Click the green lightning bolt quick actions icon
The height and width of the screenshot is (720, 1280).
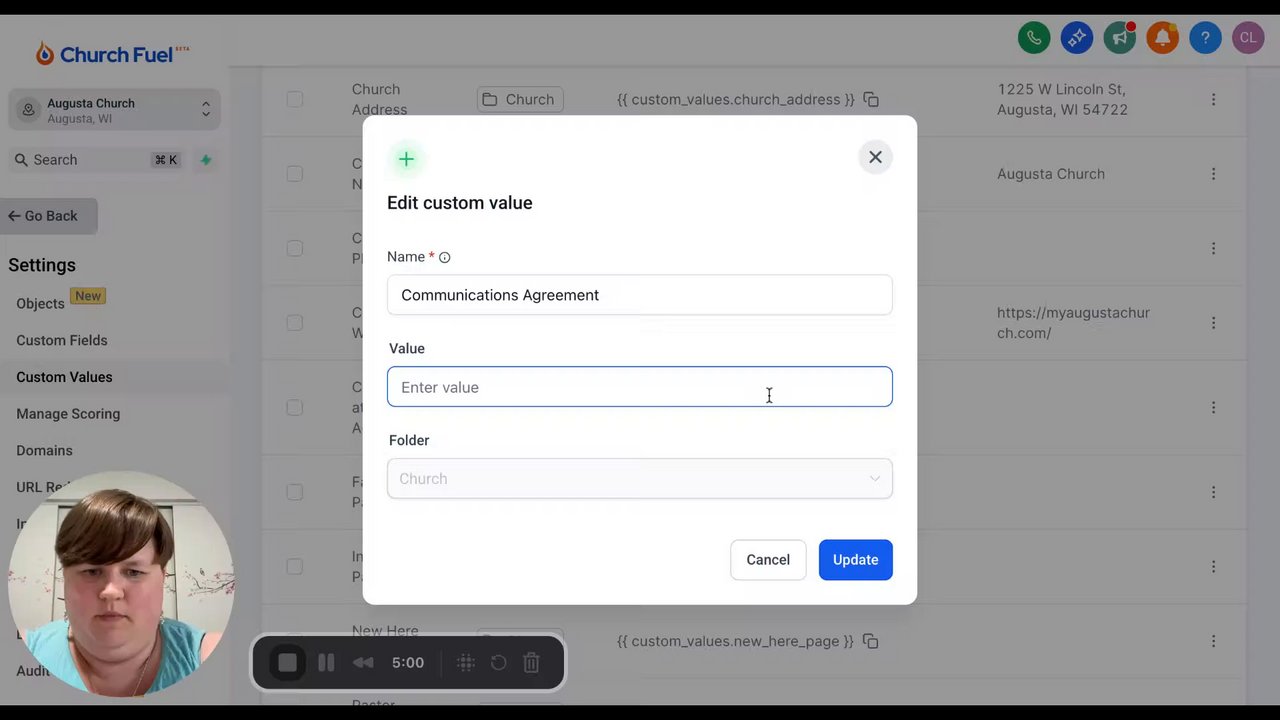point(206,160)
